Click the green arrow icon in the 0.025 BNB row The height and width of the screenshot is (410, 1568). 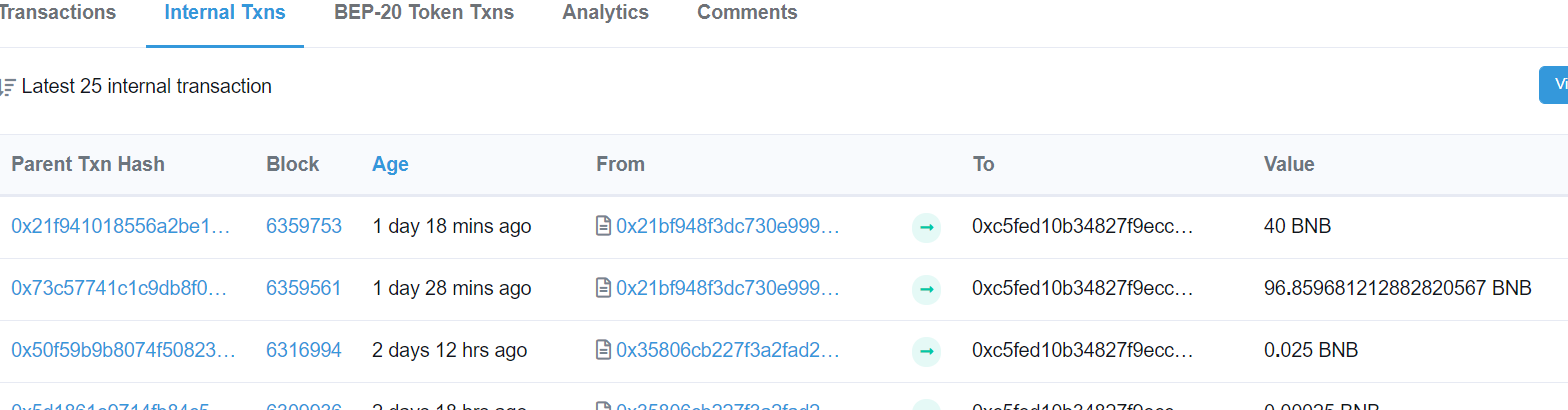tap(927, 352)
